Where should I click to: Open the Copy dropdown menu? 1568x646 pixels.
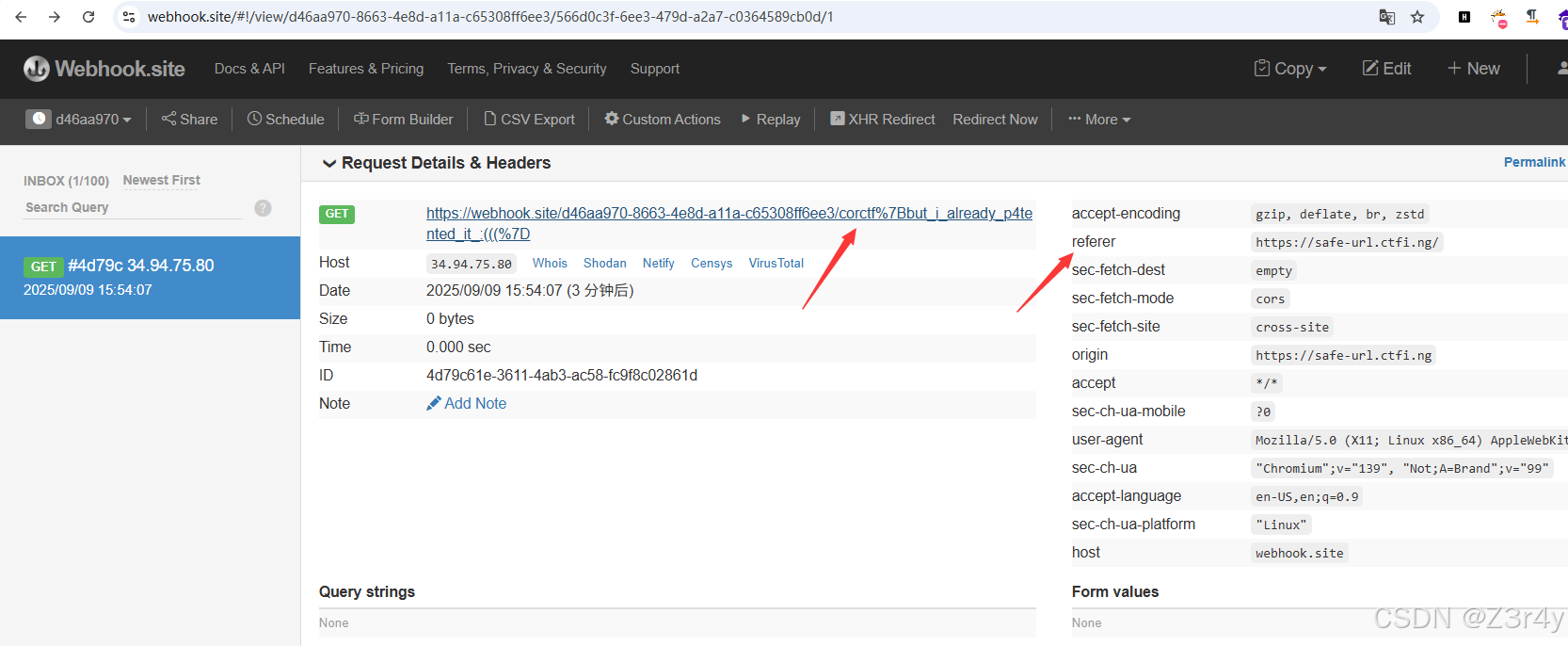1290,69
